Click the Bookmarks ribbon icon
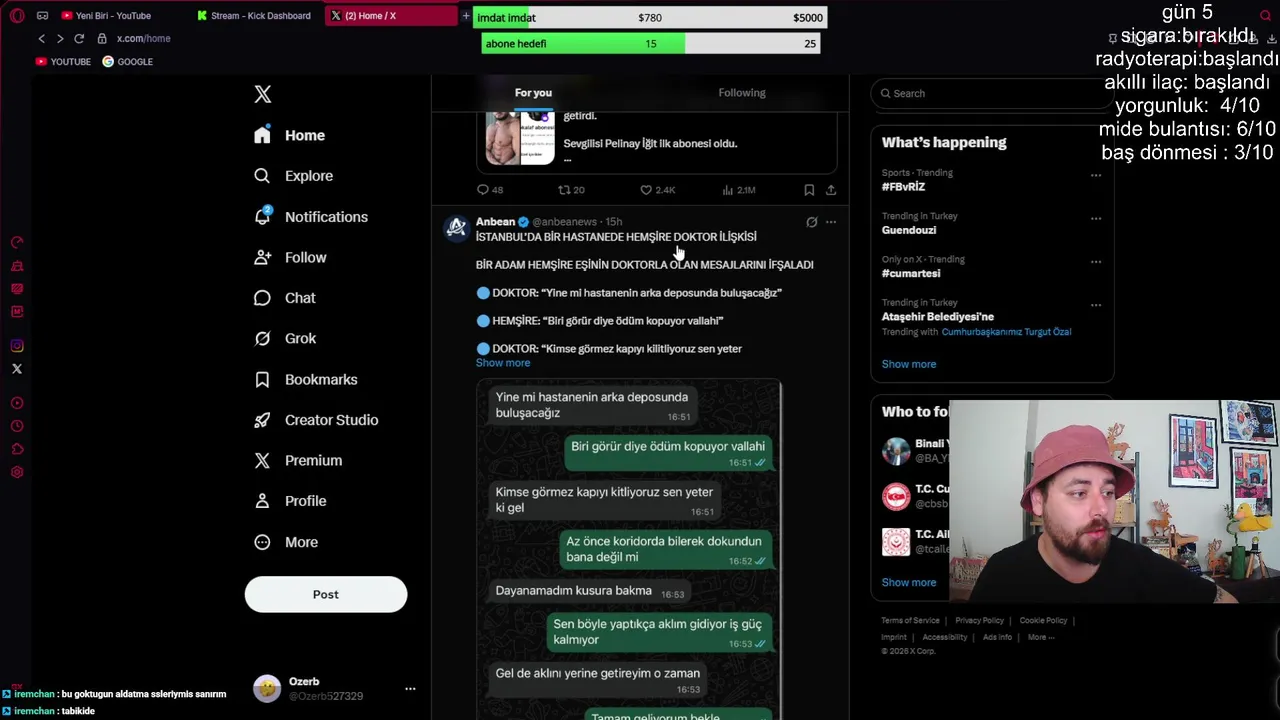1280x720 pixels. (262, 379)
